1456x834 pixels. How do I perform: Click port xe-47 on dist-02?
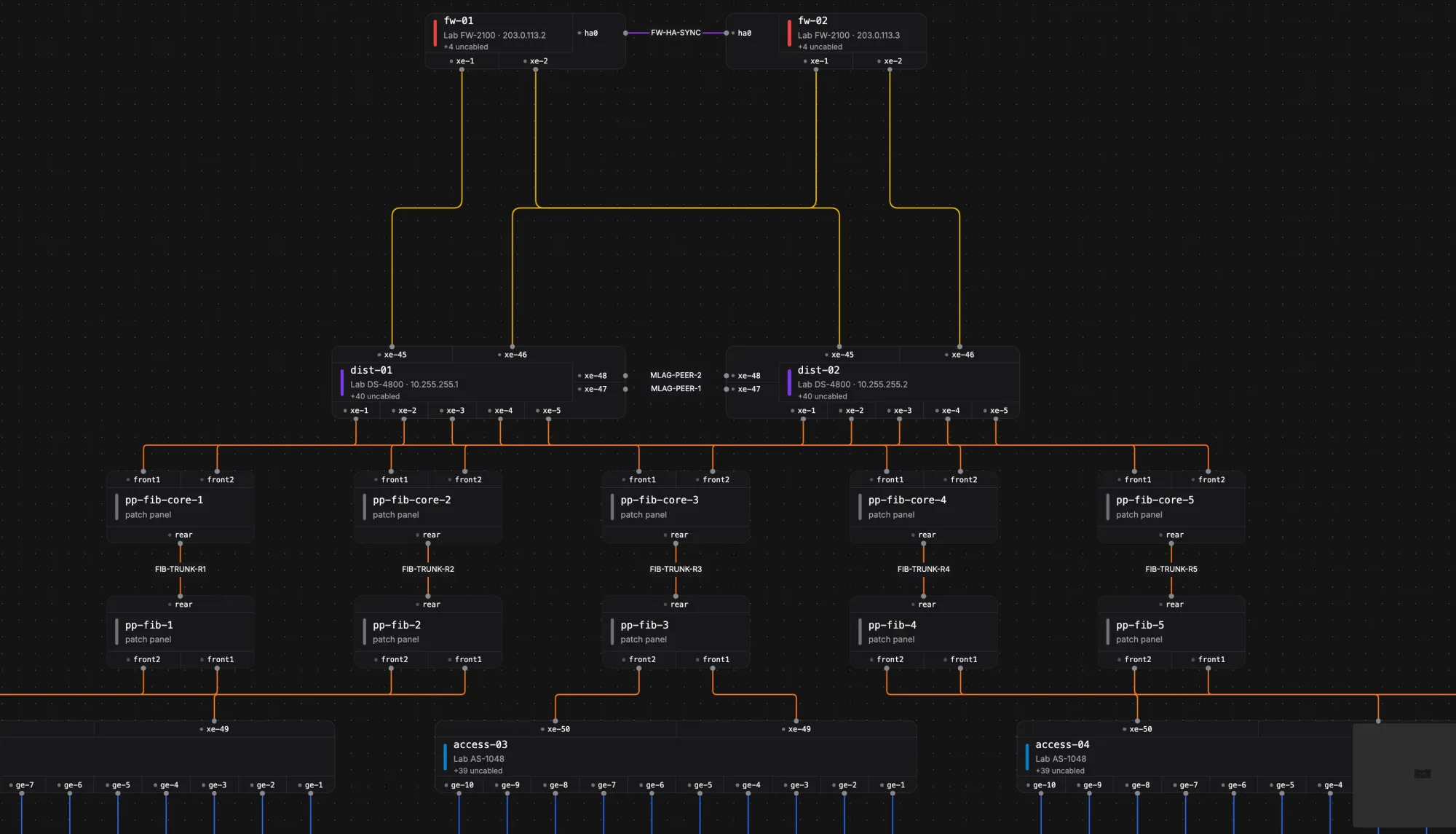[746, 389]
